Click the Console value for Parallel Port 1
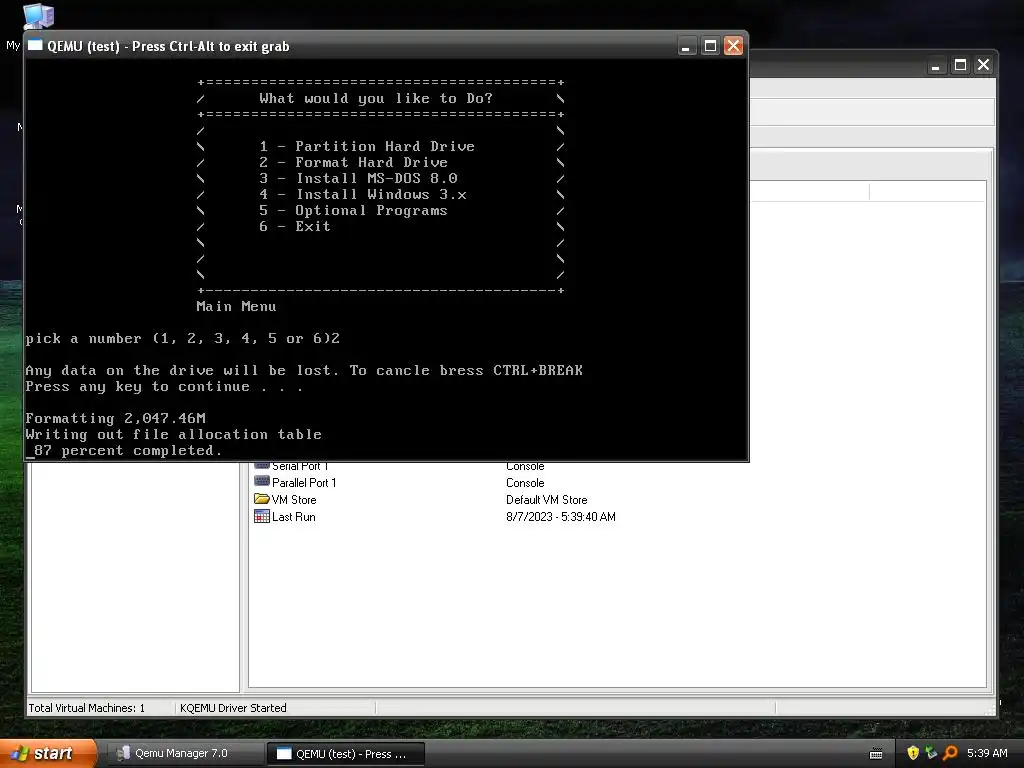 [x=525, y=483]
